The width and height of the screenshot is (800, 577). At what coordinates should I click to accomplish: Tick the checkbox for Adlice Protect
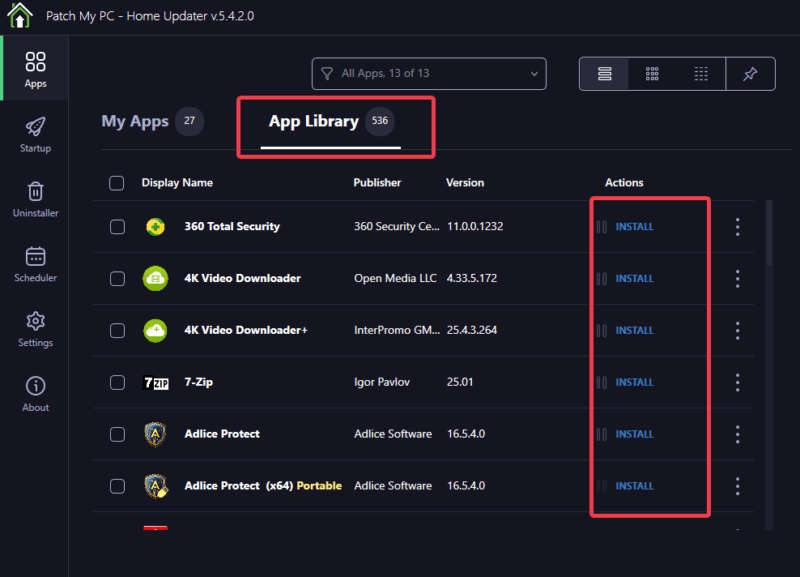pyautogui.click(x=116, y=434)
